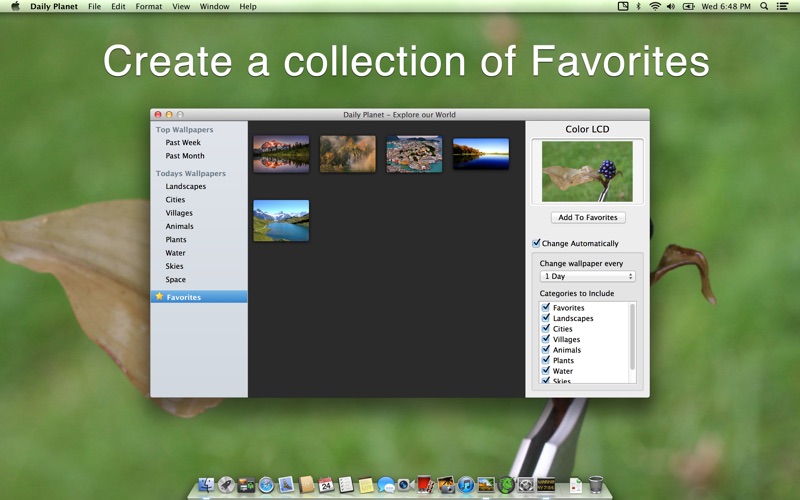Image resolution: width=800 pixels, height=500 pixels.
Task: Select the misty autumn forest wallpaper thumbnail
Action: click(x=347, y=154)
